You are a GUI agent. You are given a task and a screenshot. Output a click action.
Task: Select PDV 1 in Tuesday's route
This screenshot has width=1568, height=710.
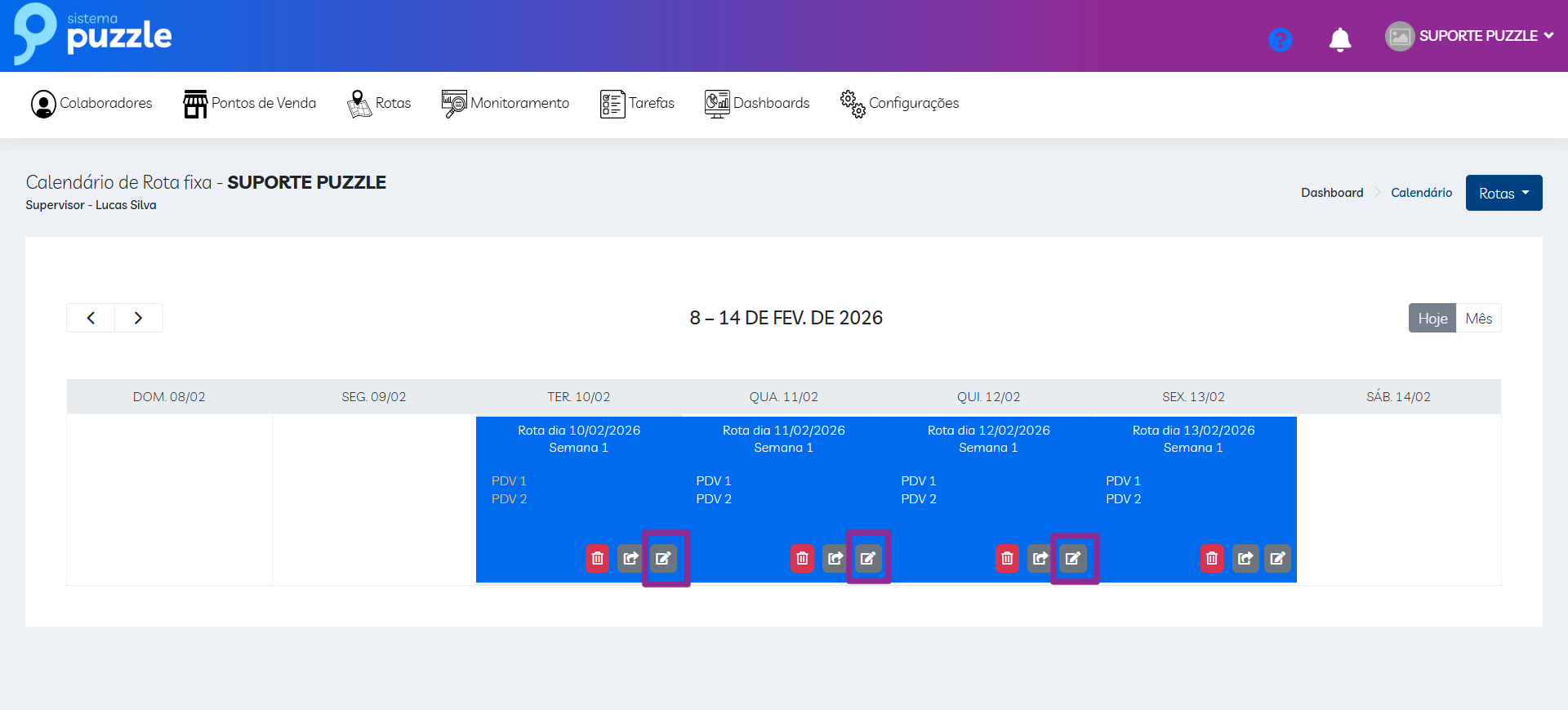(509, 481)
